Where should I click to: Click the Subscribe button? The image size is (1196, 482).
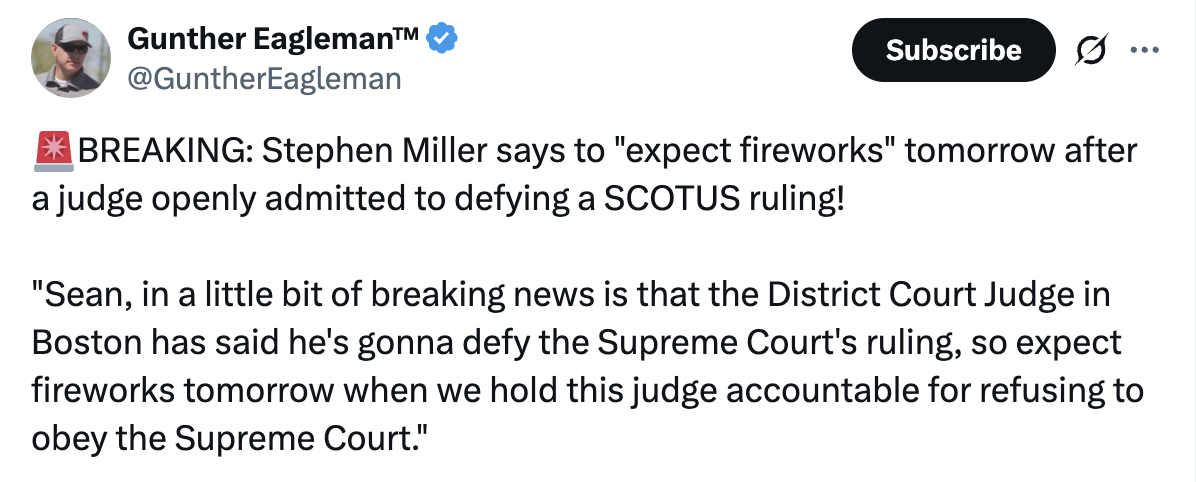(x=953, y=50)
